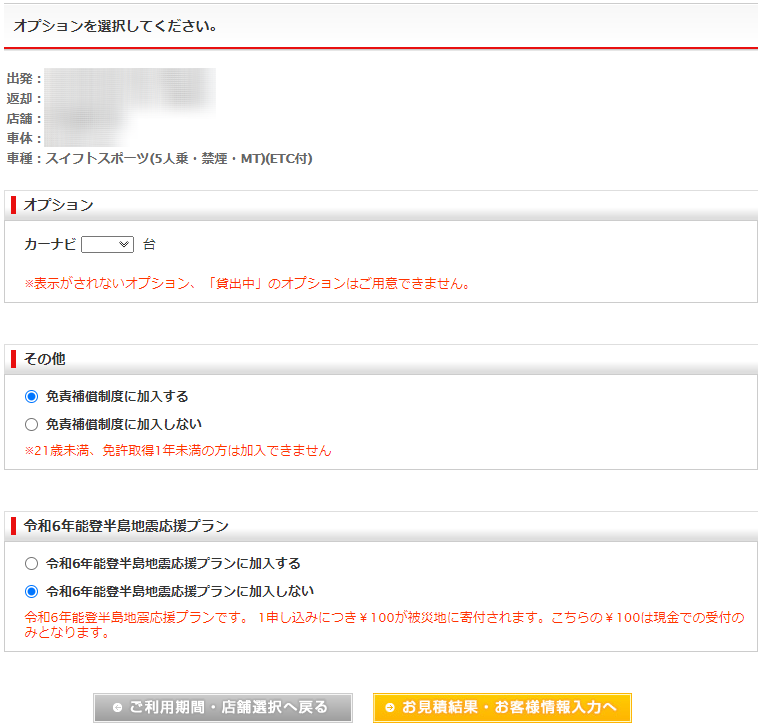Open the カーナビ quantity dropdown

[x=107, y=244]
